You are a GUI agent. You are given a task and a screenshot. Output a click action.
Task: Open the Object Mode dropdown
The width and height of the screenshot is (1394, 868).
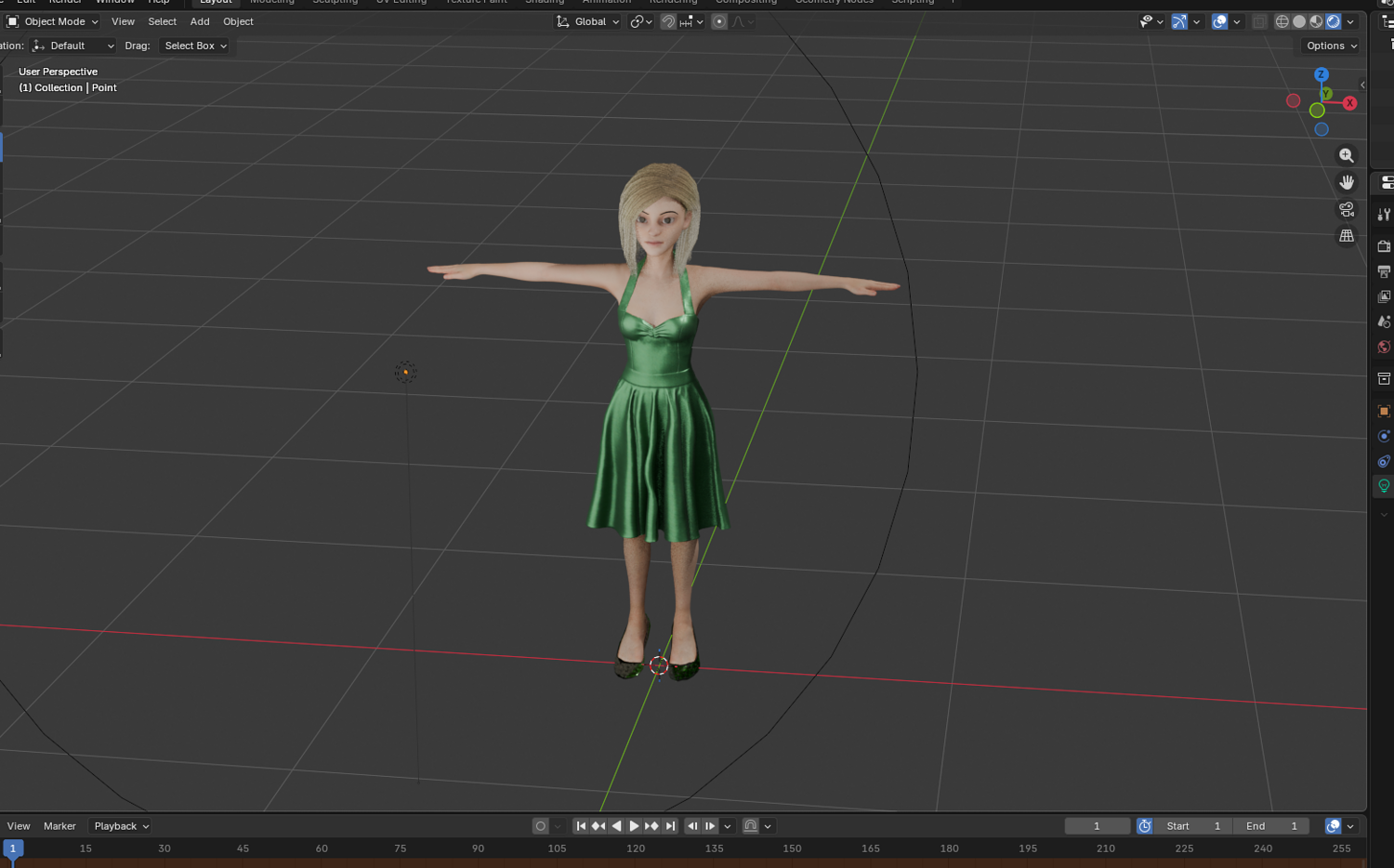click(53, 21)
